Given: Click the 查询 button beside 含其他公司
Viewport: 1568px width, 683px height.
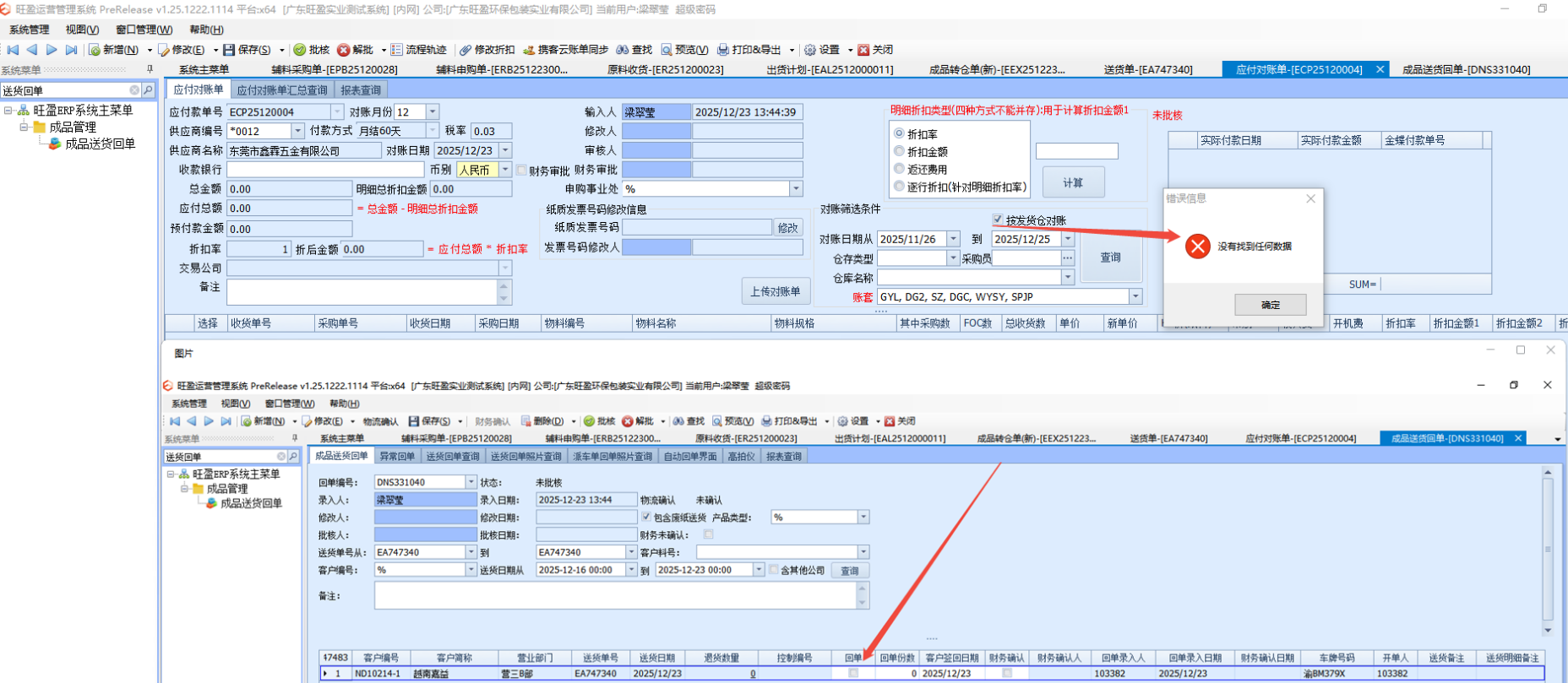Looking at the screenshot, I should (x=849, y=571).
